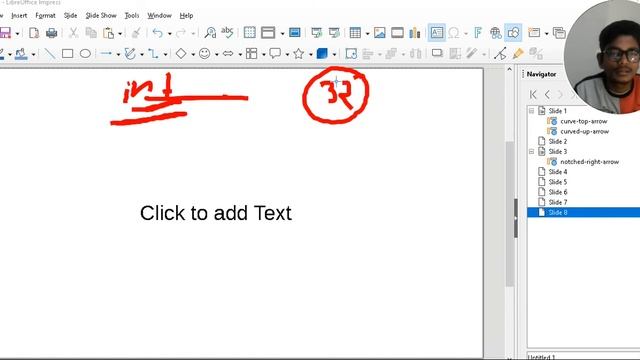
Task: Open the Display Views dropdown arrow
Action: click(282, 33)
